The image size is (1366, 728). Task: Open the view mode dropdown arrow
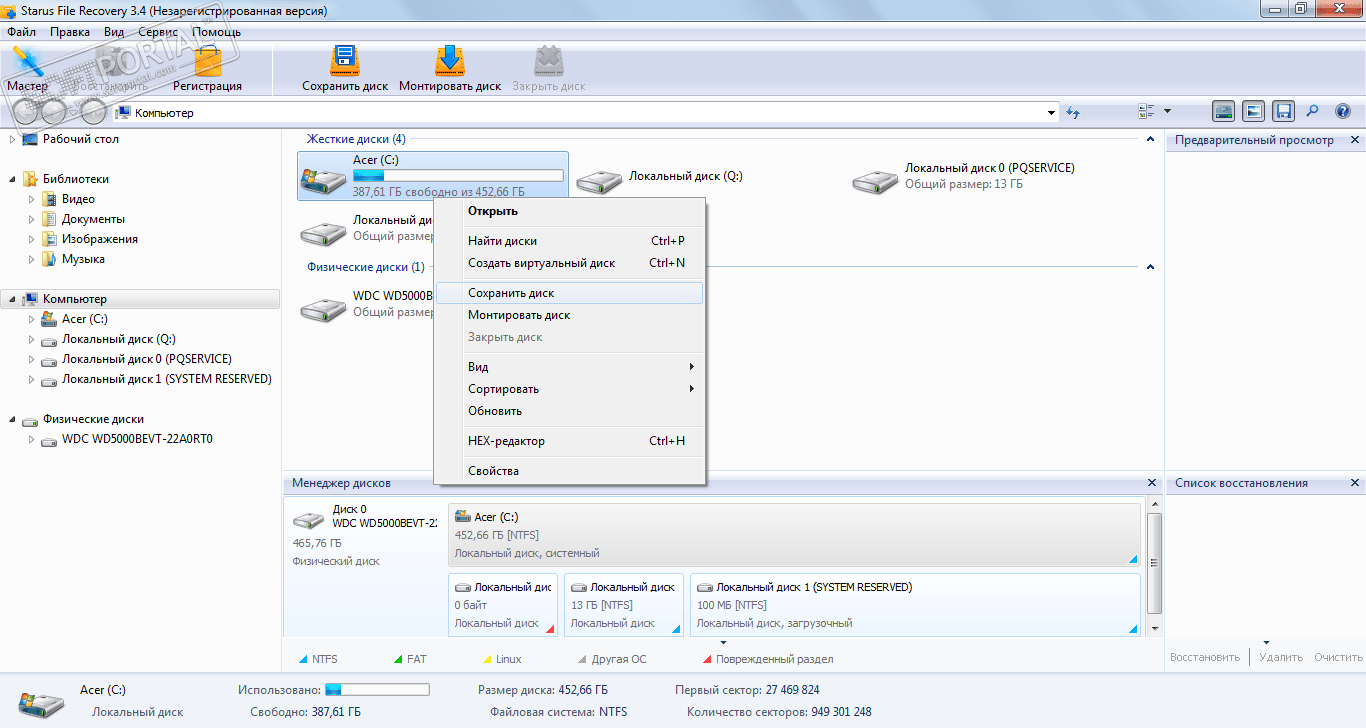click(1167, 112)
